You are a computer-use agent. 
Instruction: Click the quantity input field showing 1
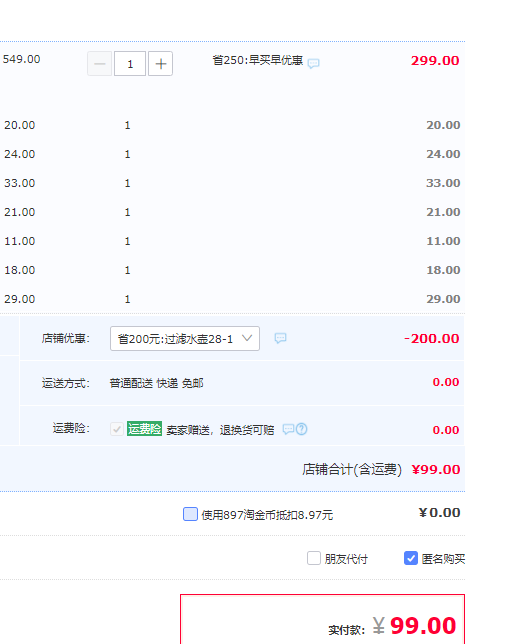pos(130,64)
